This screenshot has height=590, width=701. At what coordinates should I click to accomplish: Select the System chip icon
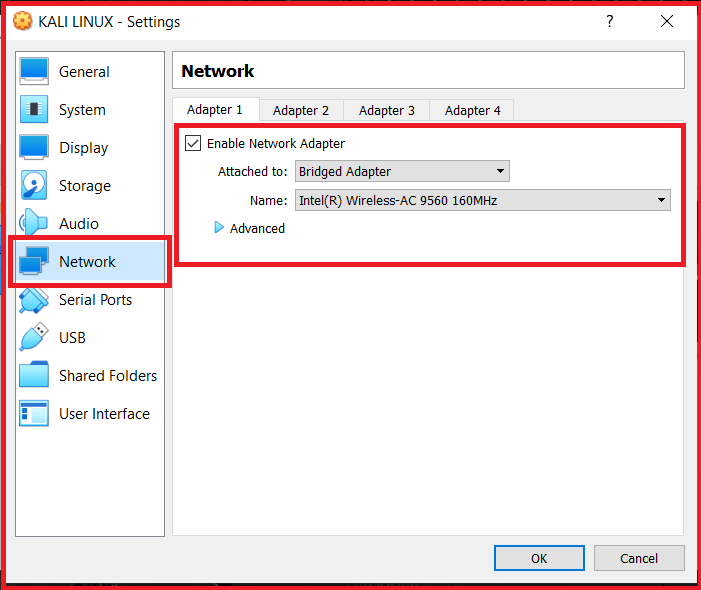(34, 109)
